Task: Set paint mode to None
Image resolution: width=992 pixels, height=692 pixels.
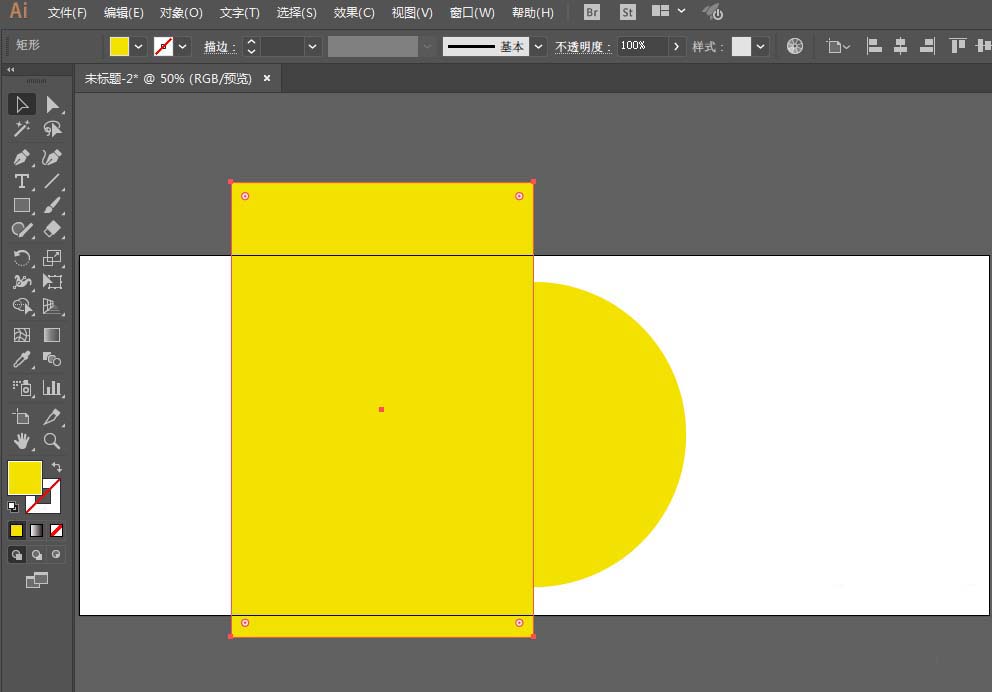Action: click(x=56, y=531)
